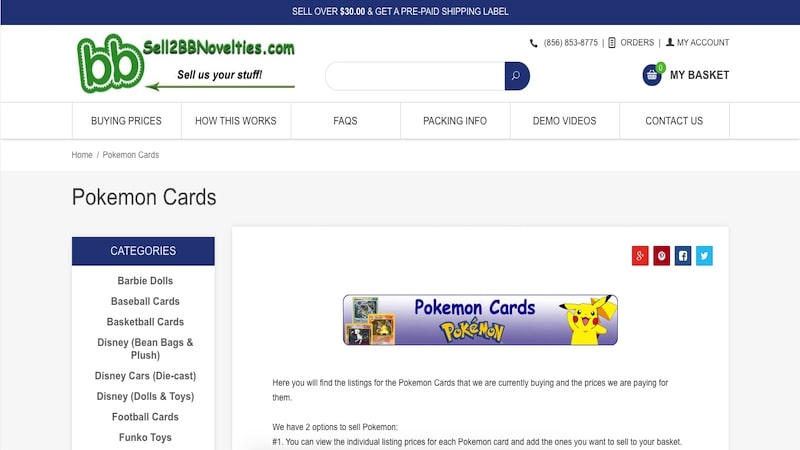
Task: Click the pre-paid shipping label announcement banner
Action: coord(400,11)
